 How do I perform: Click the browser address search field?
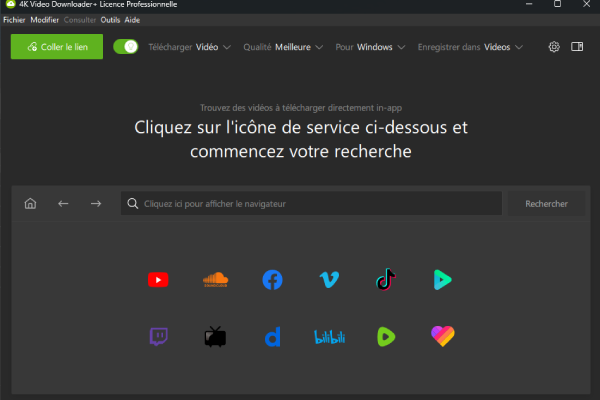pyautogui.click(x=311, y=203)
